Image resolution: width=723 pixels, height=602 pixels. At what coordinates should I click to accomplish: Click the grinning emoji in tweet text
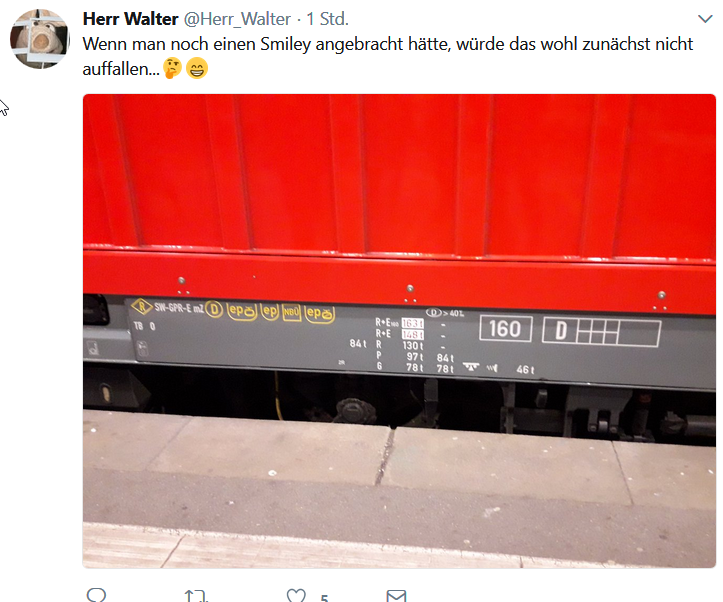197,68
